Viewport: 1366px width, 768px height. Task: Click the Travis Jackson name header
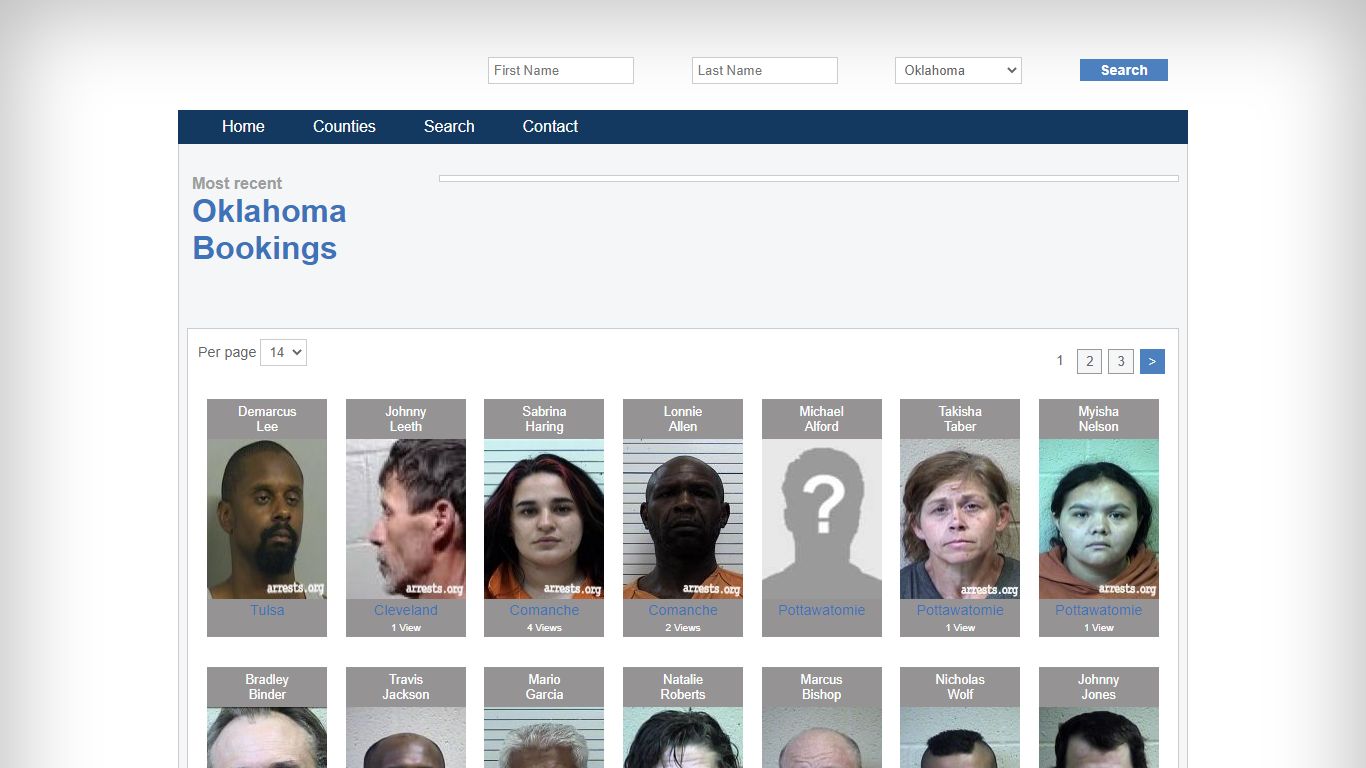[x=406, y=687]
